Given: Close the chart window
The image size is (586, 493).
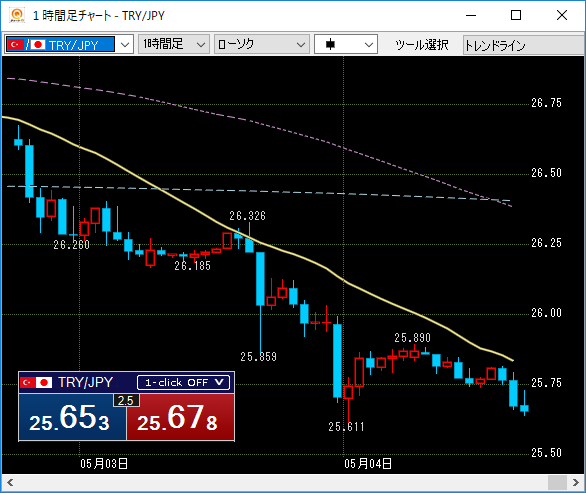Looking at the screenshot, I should click(x=562, y=16).
